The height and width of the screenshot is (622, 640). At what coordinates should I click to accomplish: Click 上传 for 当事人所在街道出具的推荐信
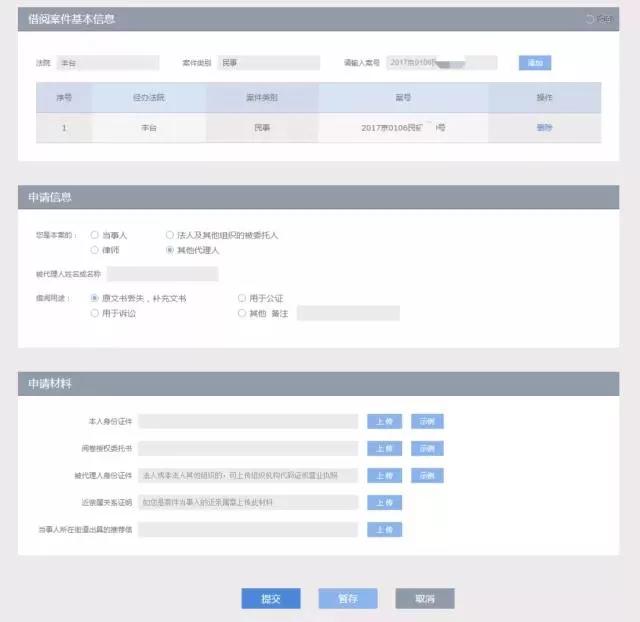tap(384, 530)
